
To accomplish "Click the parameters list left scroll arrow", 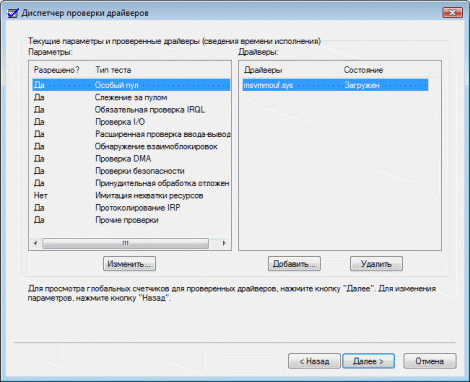I will [x=36, y=243].
